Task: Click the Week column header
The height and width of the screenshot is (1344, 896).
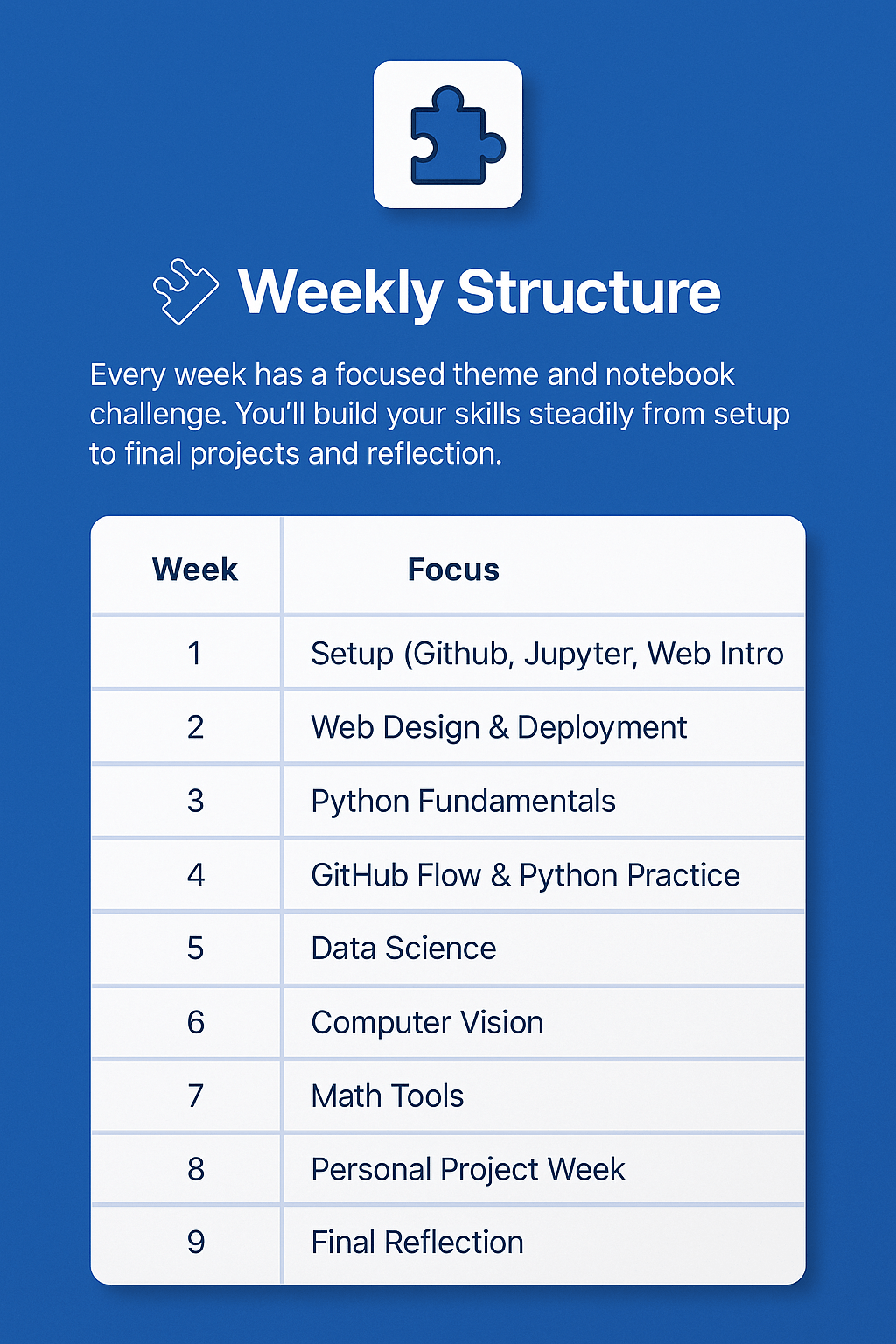Action: [x=194, y=570]
